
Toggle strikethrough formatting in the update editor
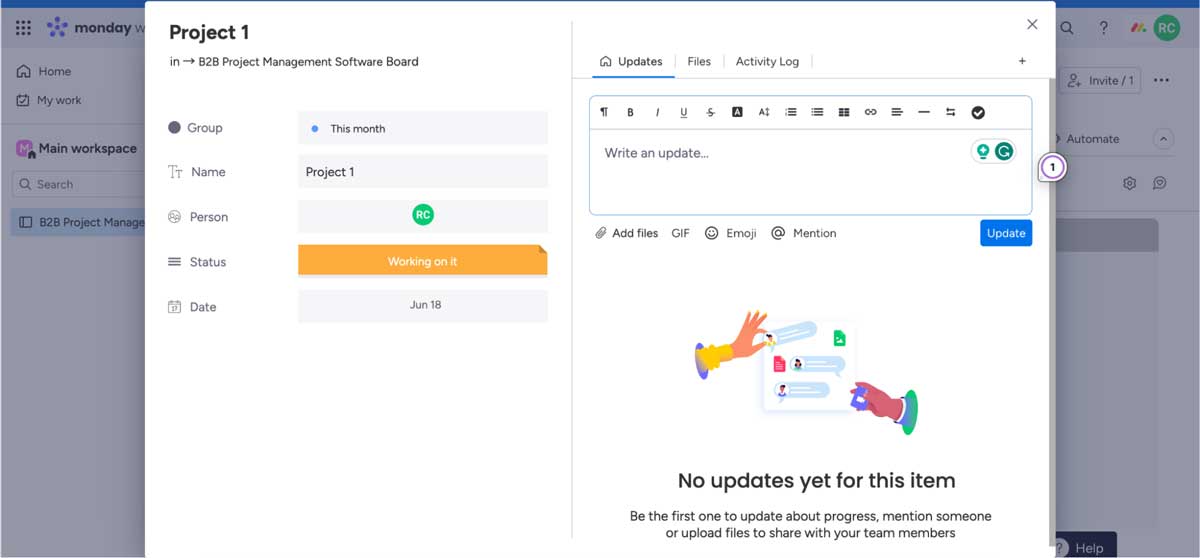point(711,112)
